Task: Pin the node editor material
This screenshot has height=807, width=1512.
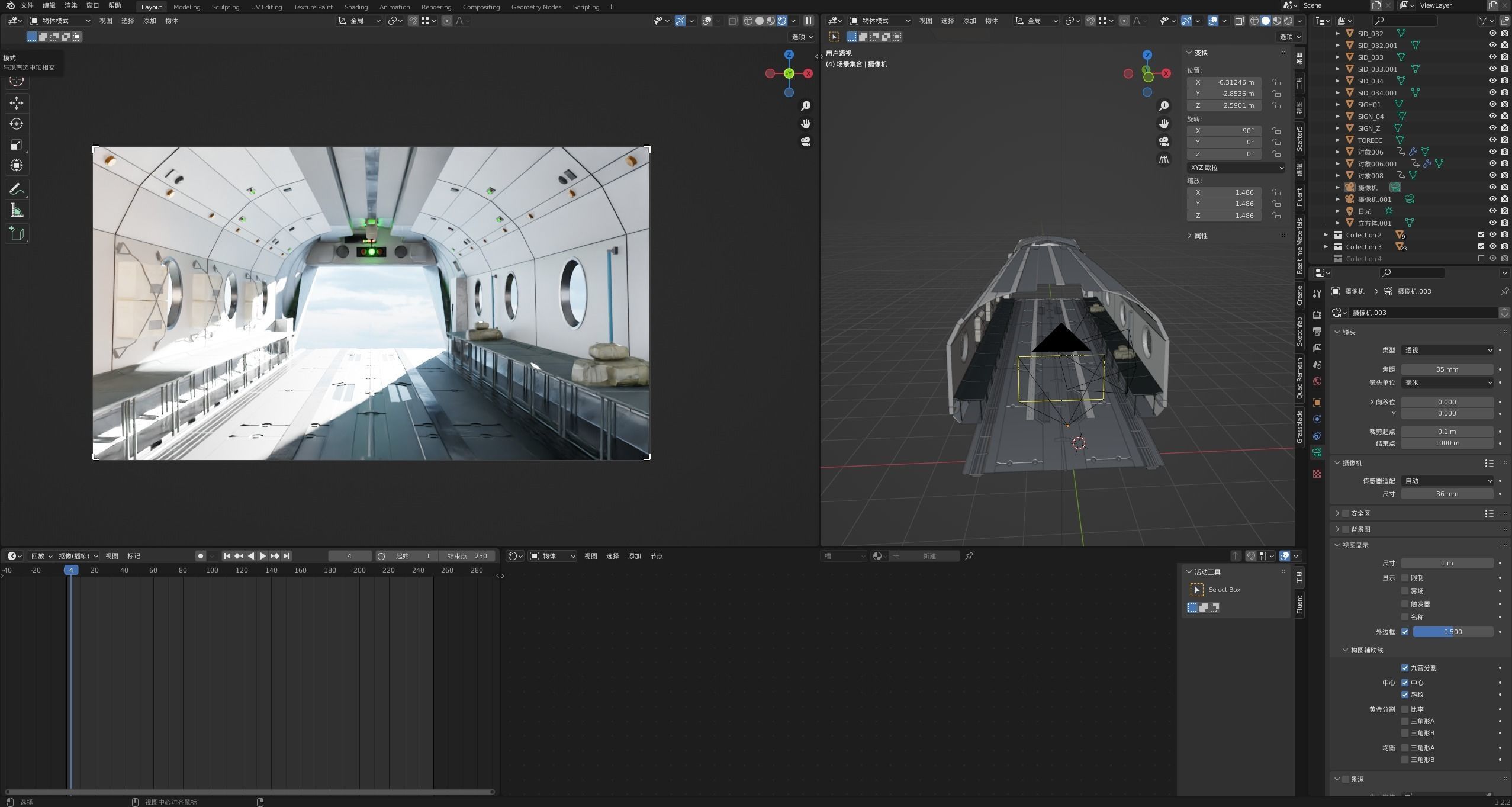Action: (969, 556)
